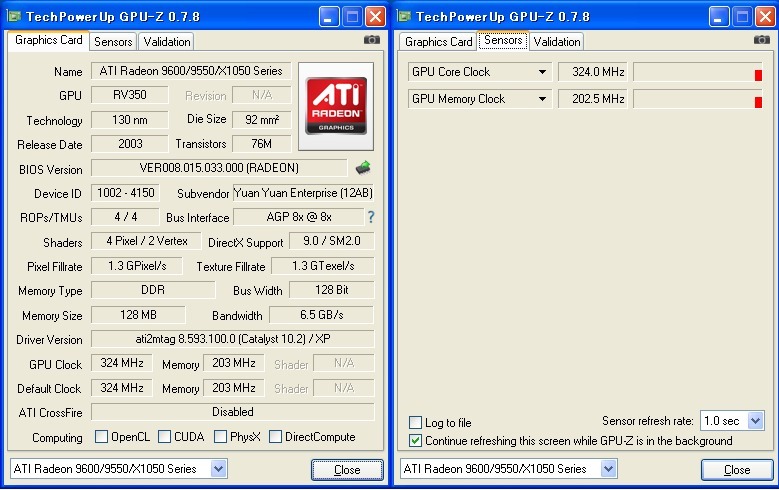The width and height of the screenshot is (779, 490).
Task: Click the Device ID value 1002 - 4150
Action: pos(125,193)
